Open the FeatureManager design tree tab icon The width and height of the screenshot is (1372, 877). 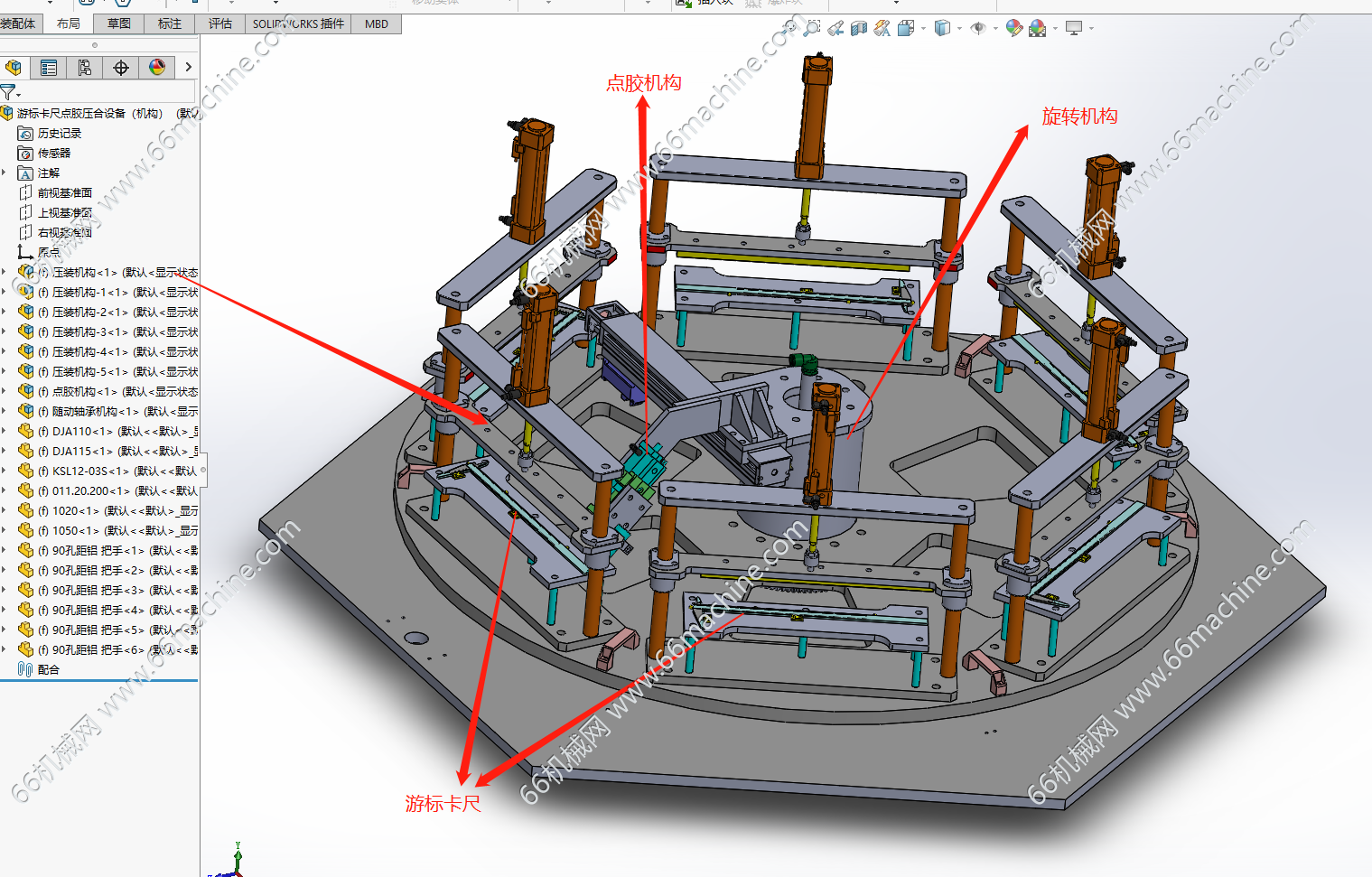point(13,67)
